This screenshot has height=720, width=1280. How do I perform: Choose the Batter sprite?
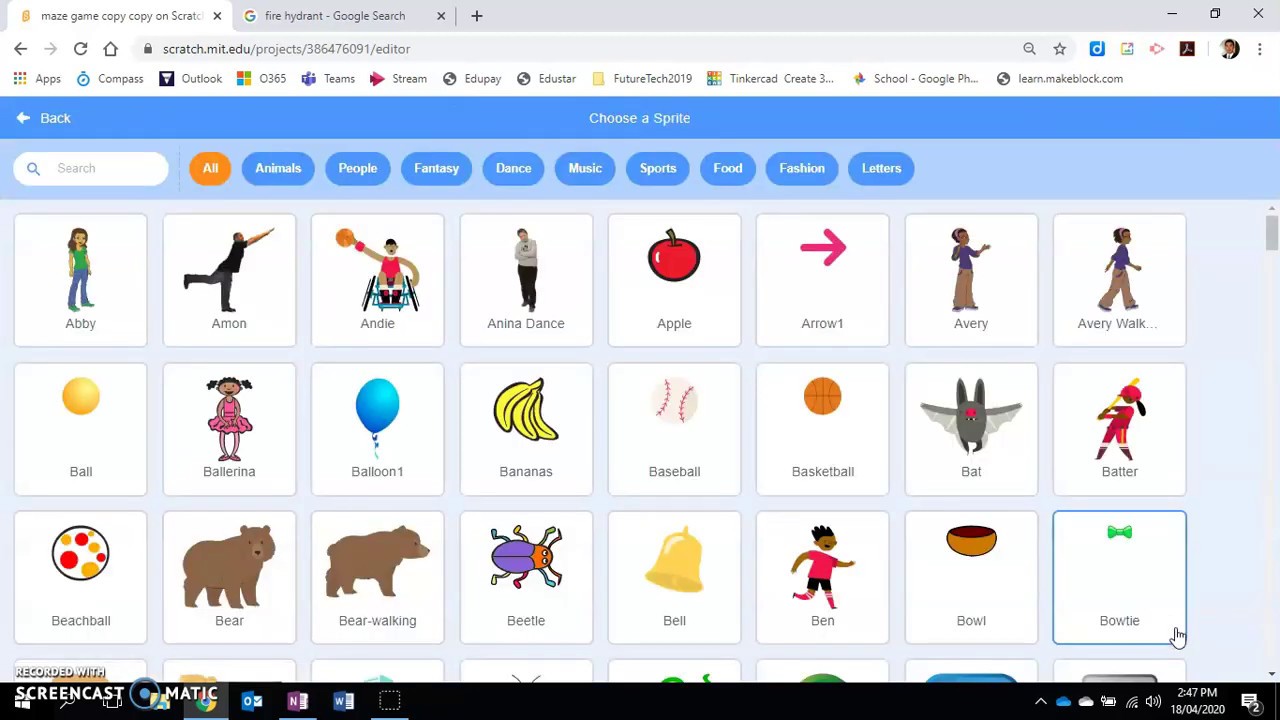pyautogui.click(x=1119, y=429)
